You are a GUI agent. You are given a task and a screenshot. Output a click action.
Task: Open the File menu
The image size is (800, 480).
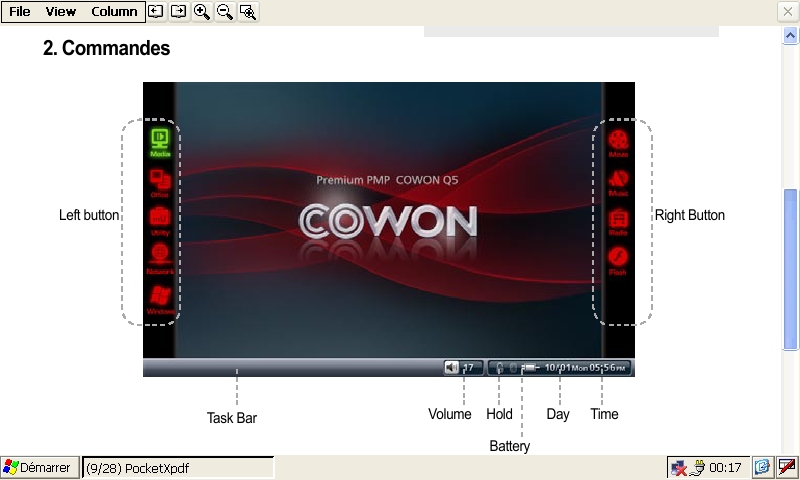point(19,11)
